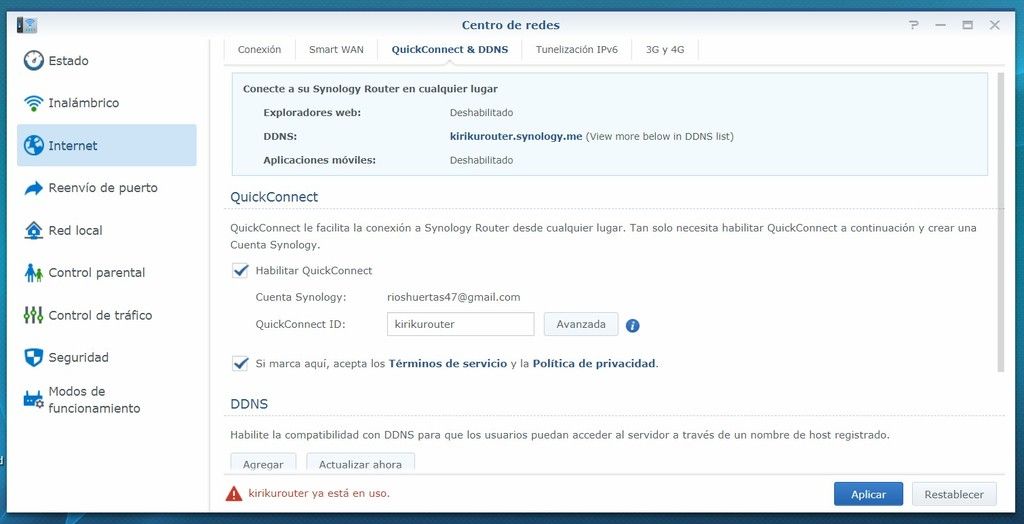Screen dimensions: 1024x524
Task: Click the Aplicar button
Action: coord(869,495)
